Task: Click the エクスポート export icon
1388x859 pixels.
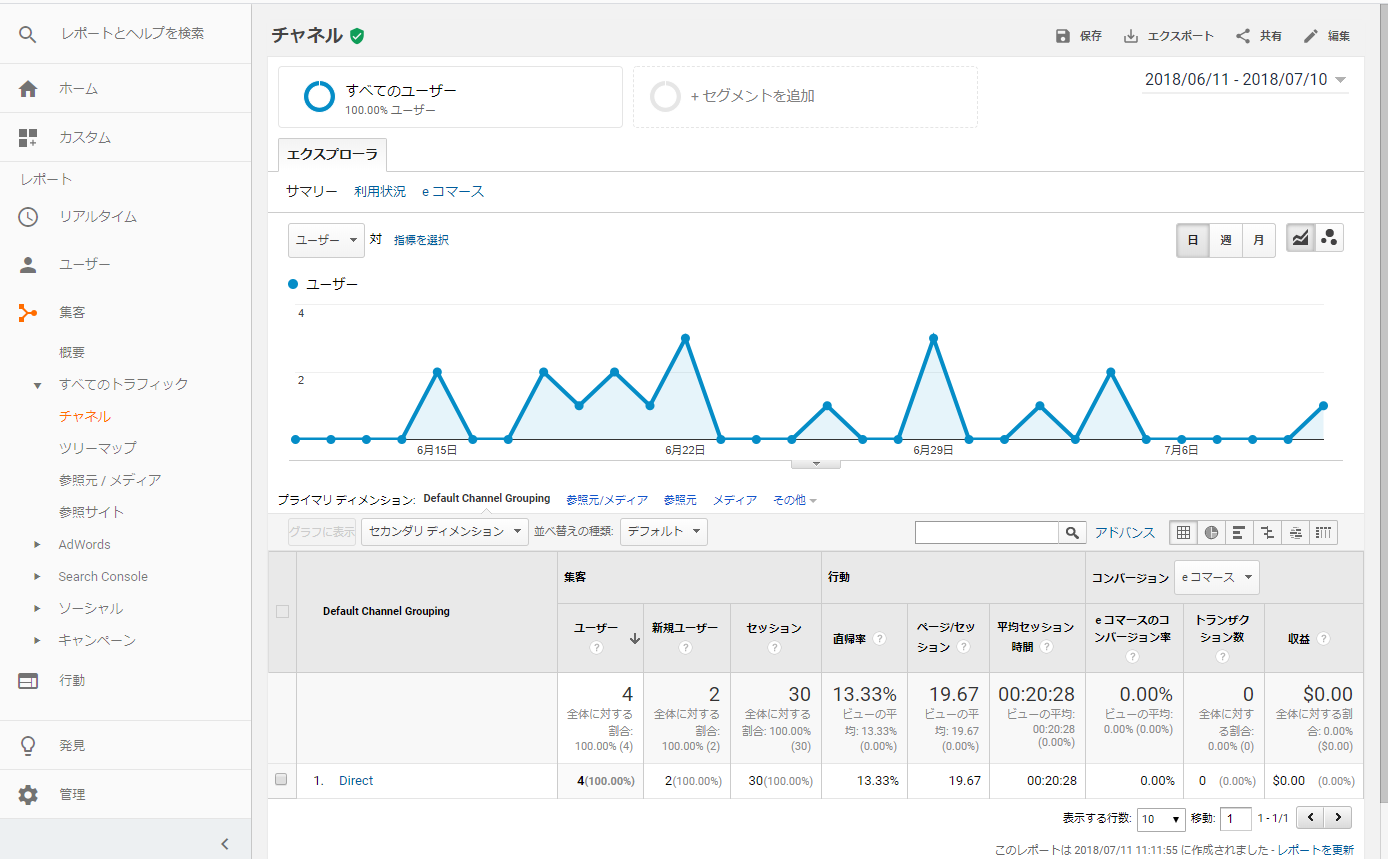Action: (x=1131, y=36)
